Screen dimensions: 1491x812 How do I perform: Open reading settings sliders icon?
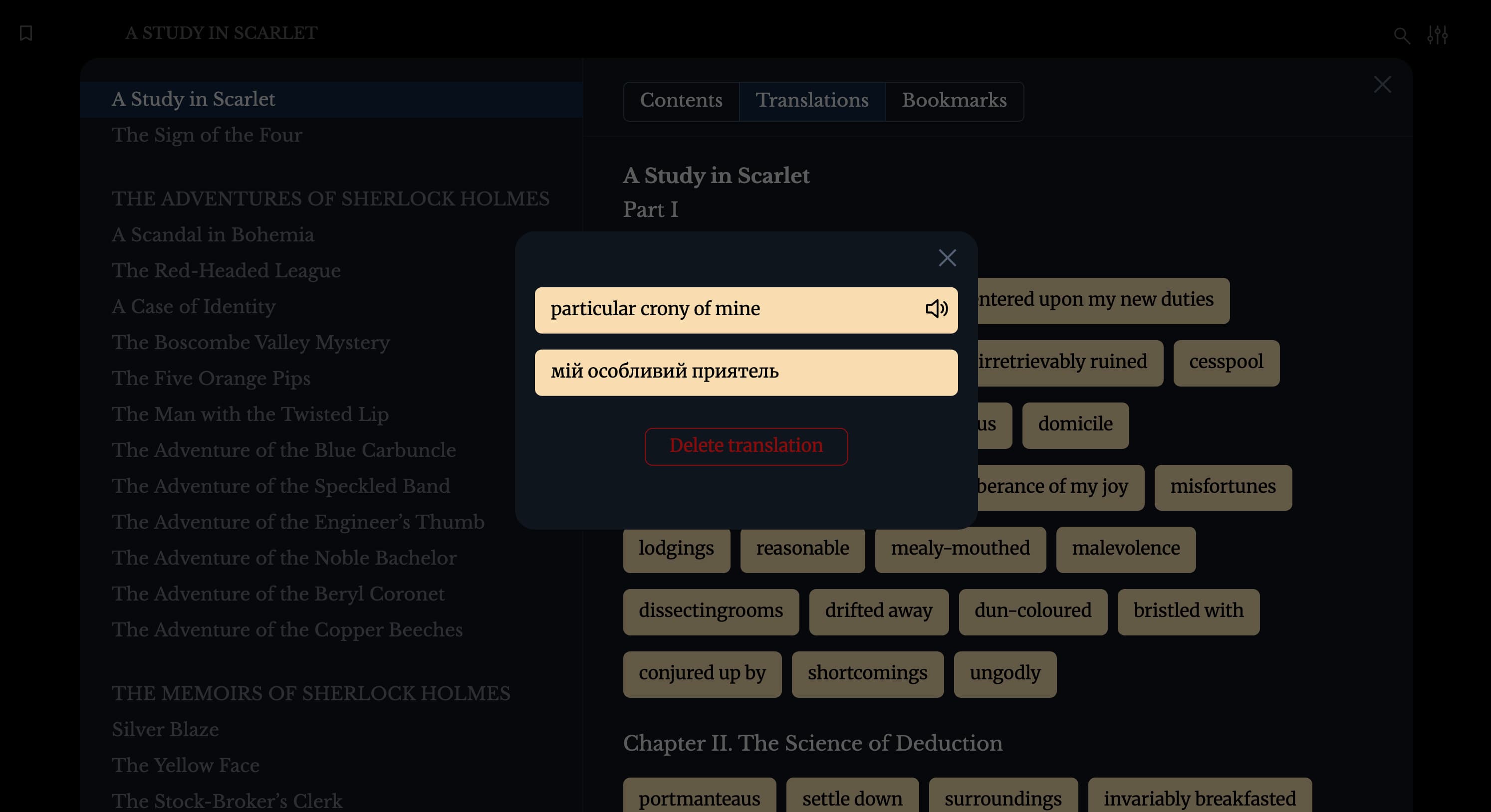pos(1437,35)
